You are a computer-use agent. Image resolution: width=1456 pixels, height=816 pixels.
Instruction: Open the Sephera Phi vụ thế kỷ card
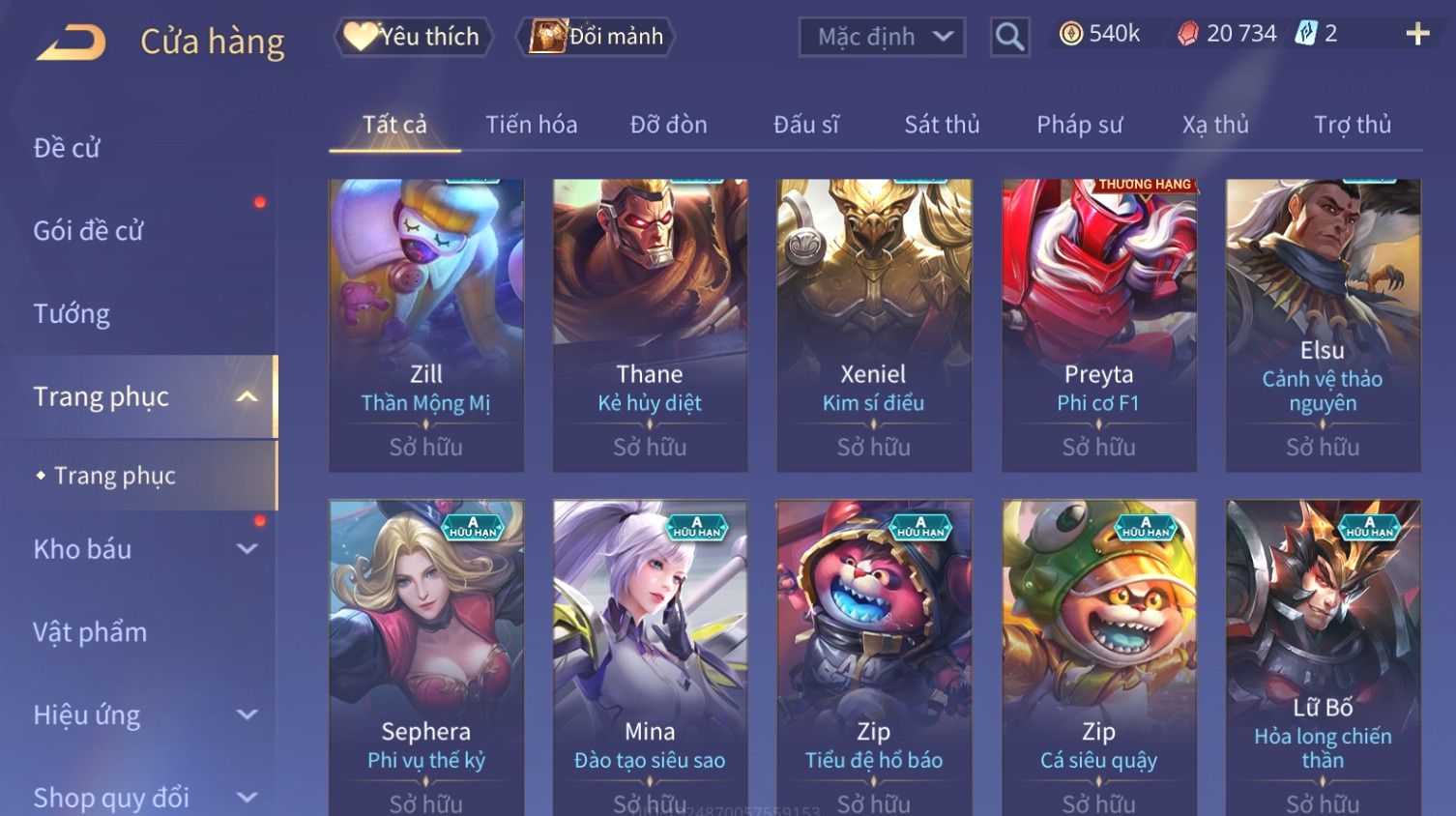pos(425,657)
